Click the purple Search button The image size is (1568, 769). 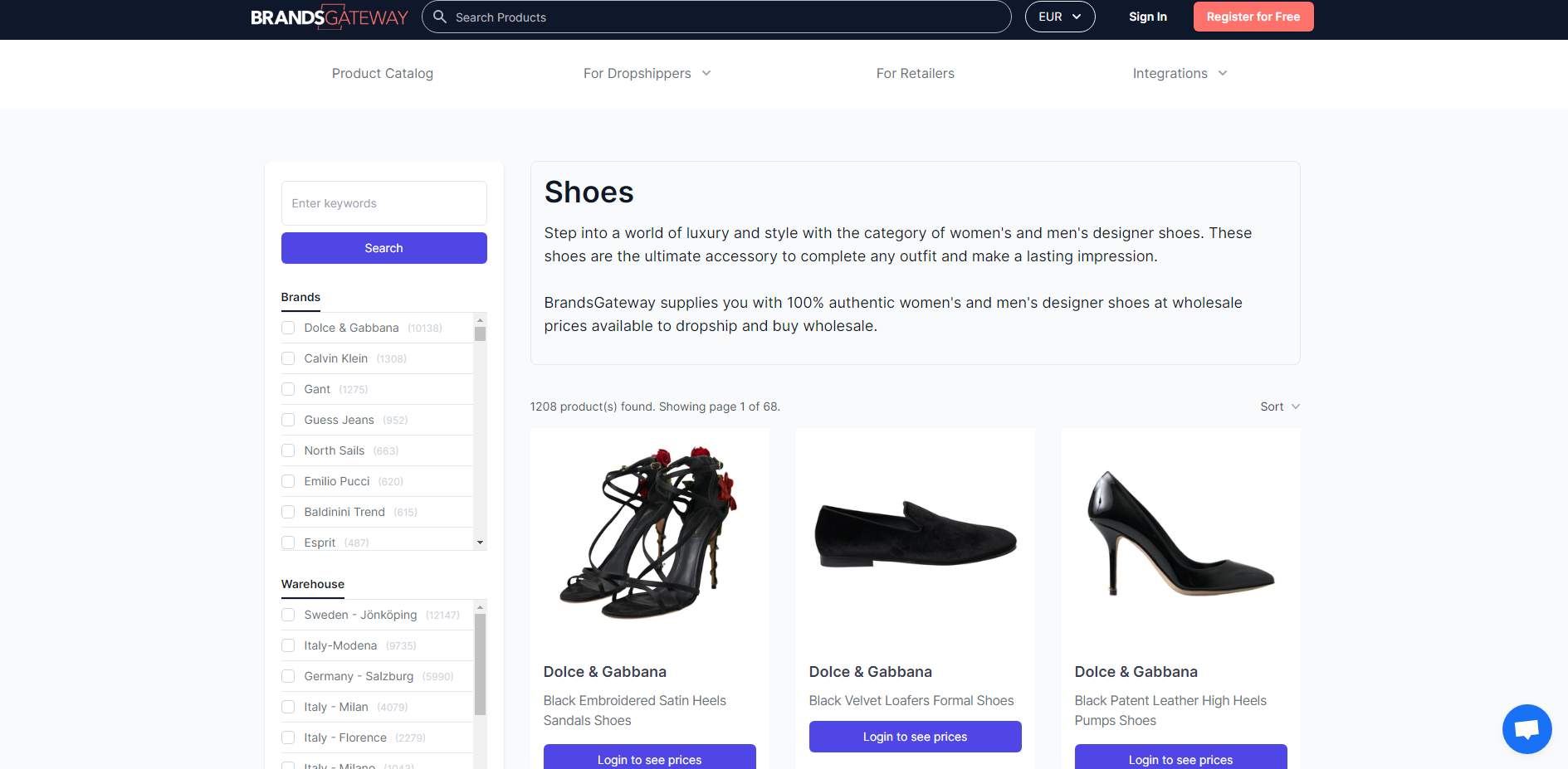pyautogui.click(x=384, y=248)
